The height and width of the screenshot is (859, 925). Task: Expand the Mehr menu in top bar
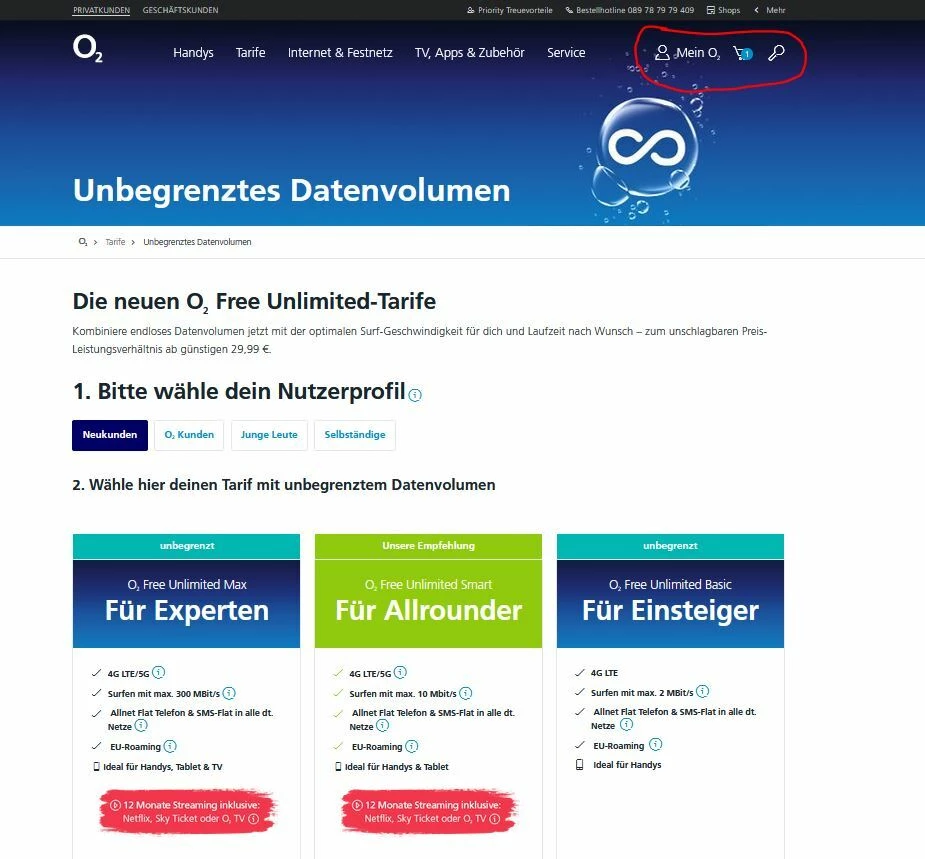770,10
